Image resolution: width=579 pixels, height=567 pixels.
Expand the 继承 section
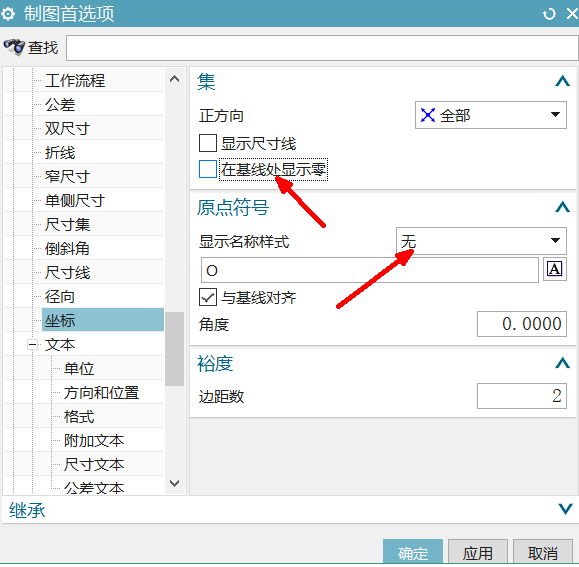(565, 509)
